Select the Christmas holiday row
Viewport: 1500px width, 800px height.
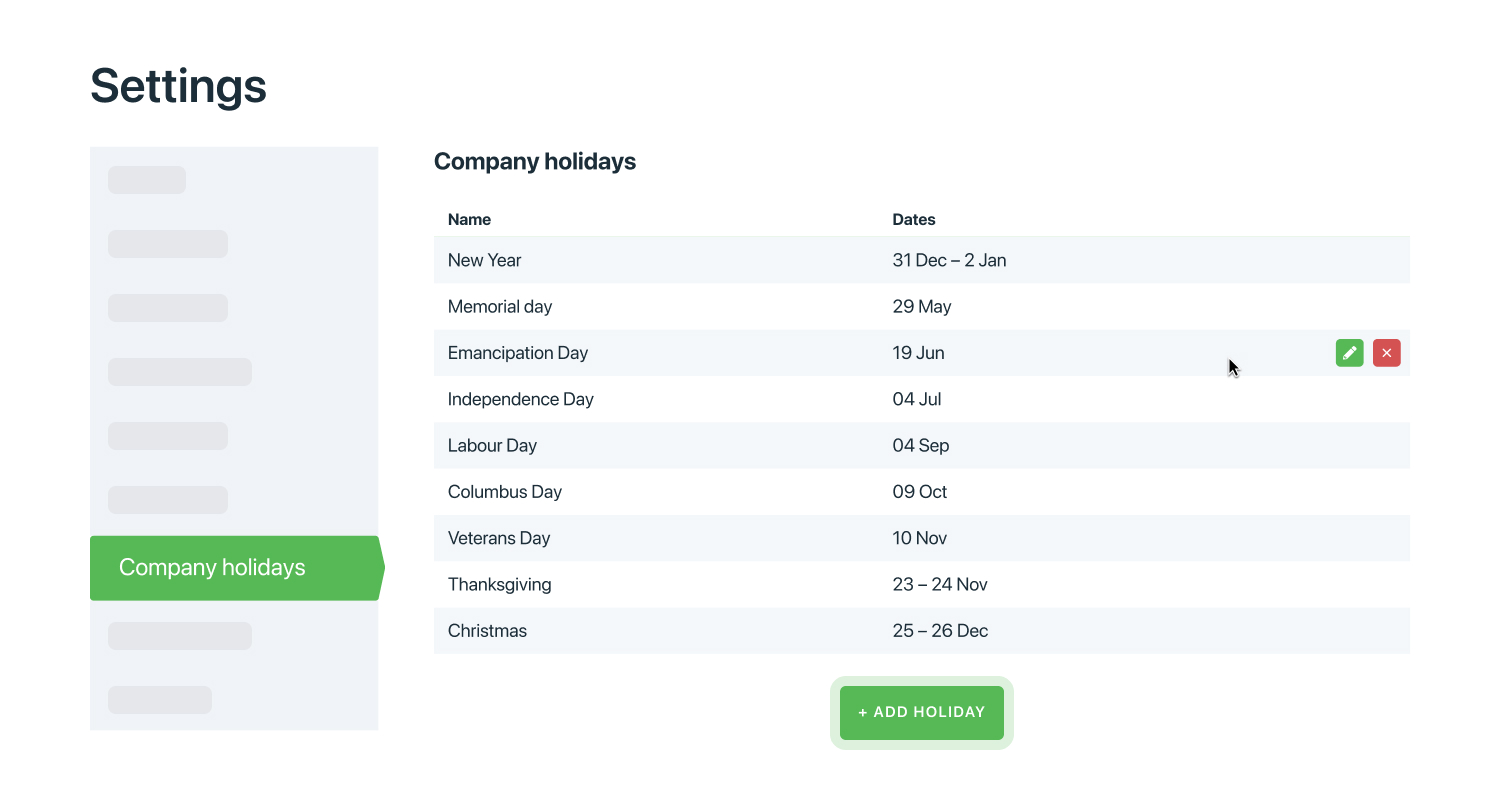(x=487, y=631)
